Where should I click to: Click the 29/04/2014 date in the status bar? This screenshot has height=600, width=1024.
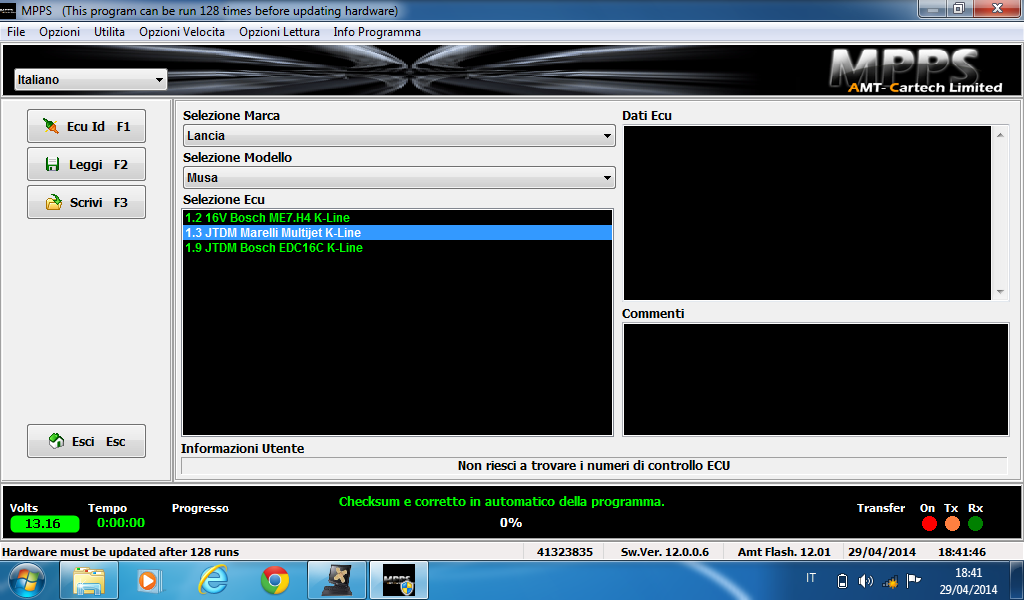pos(882,552)
